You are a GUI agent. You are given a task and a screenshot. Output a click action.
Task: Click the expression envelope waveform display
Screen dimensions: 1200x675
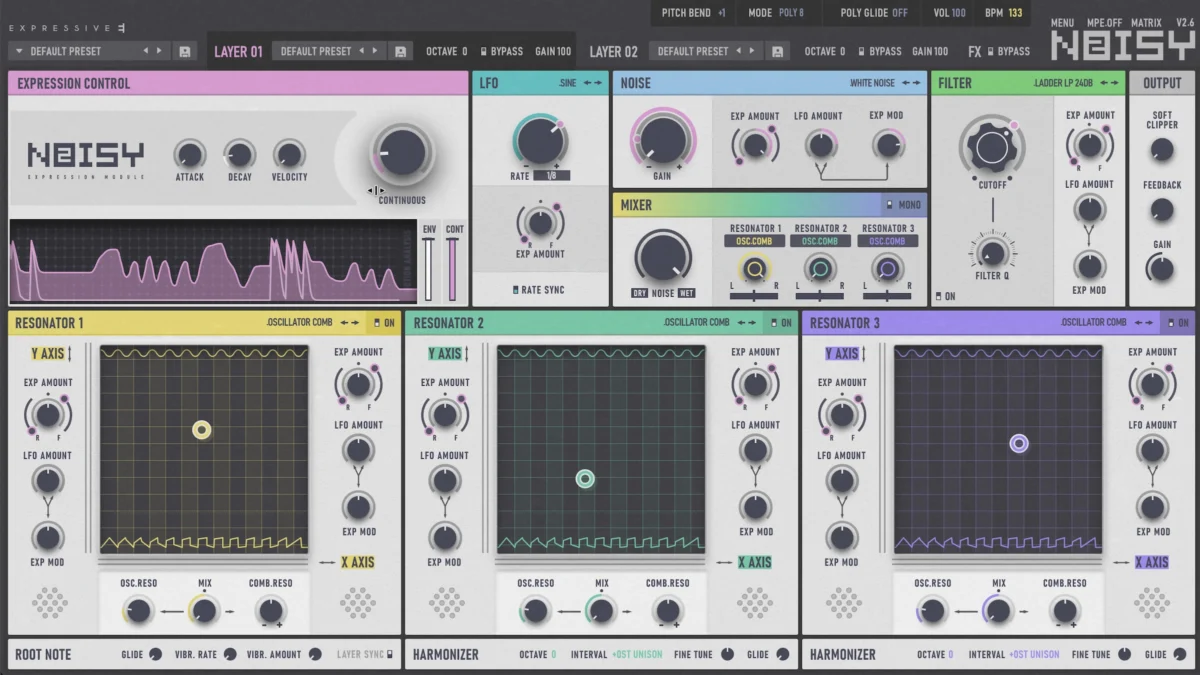click(213, 261)
